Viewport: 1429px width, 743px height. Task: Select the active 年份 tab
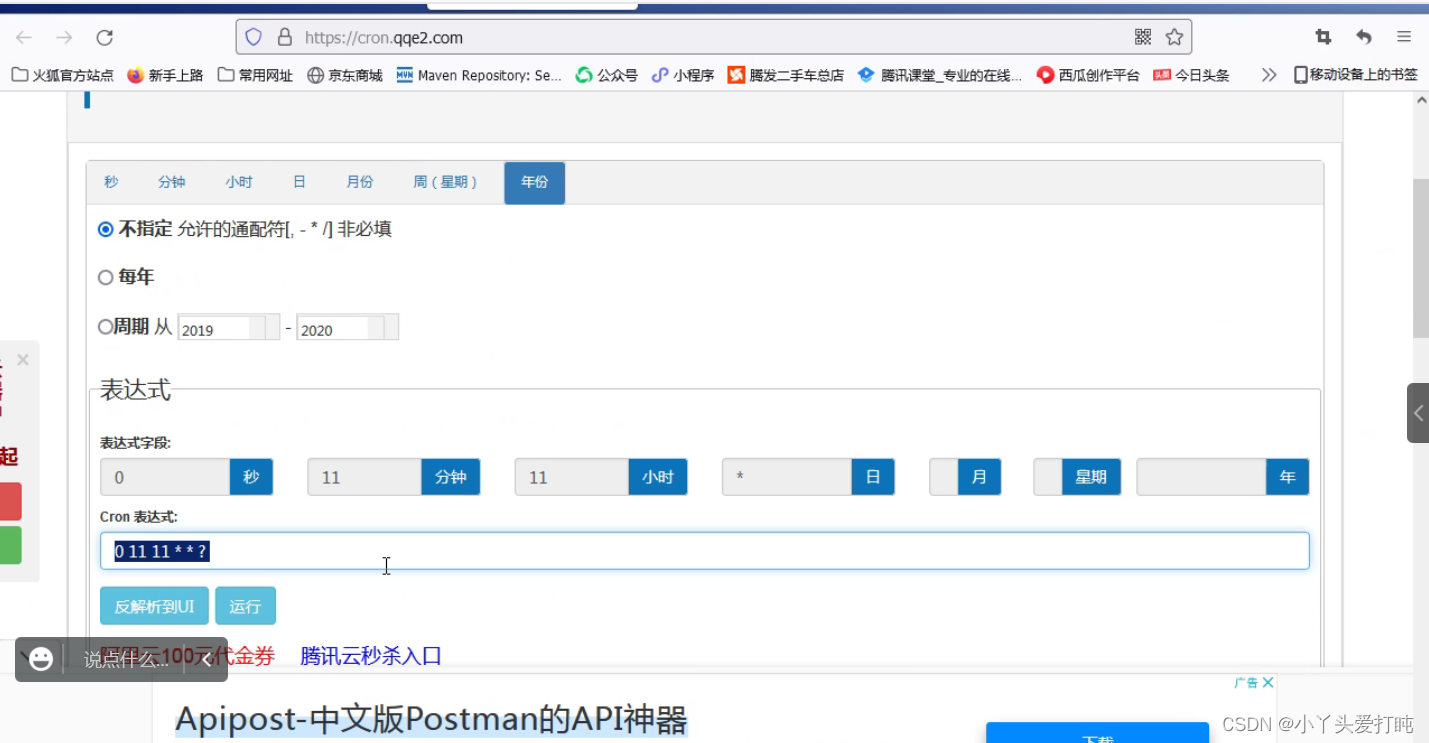tap(534, 182)
